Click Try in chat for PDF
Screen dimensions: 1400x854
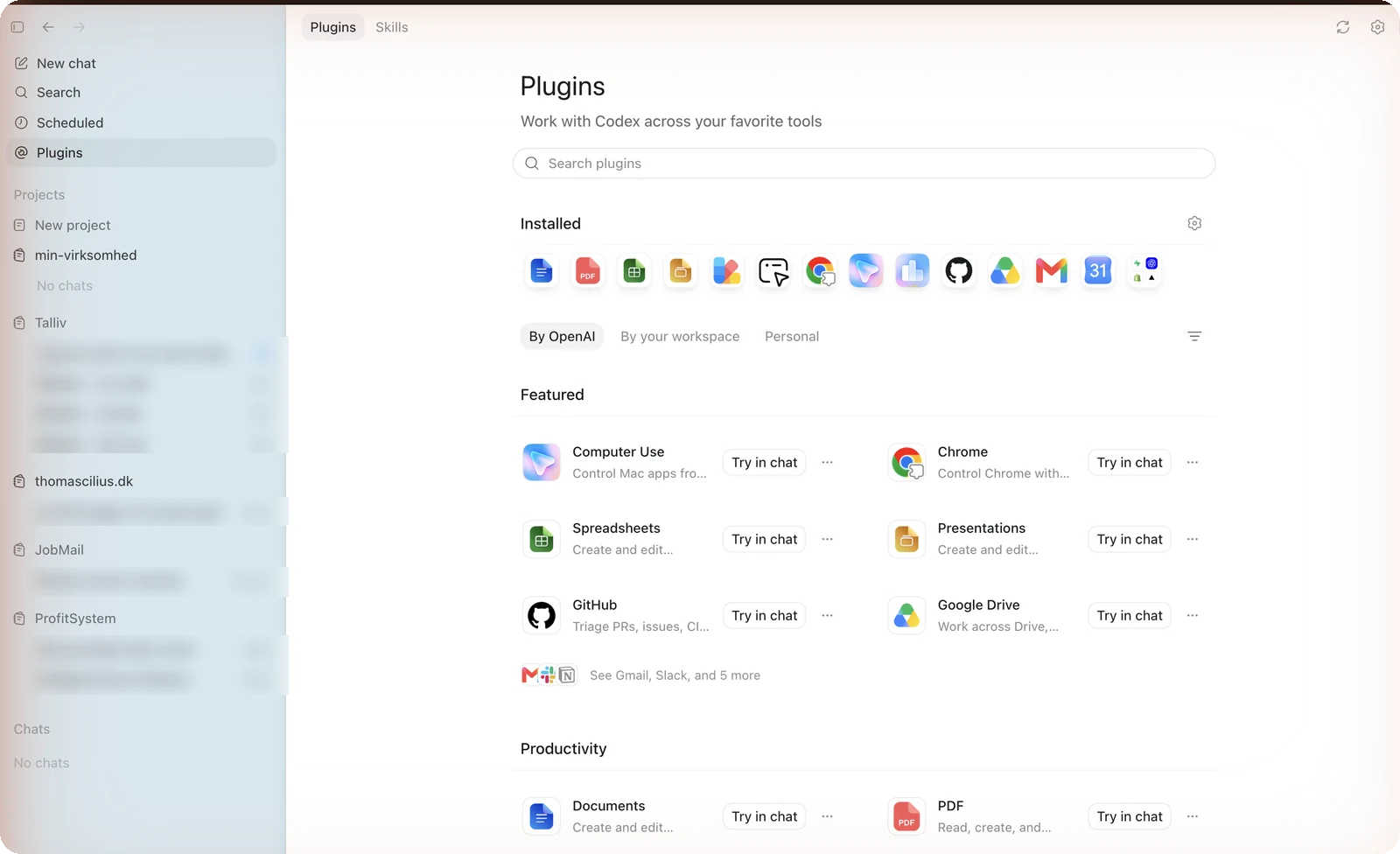(x=1130, y=816)
